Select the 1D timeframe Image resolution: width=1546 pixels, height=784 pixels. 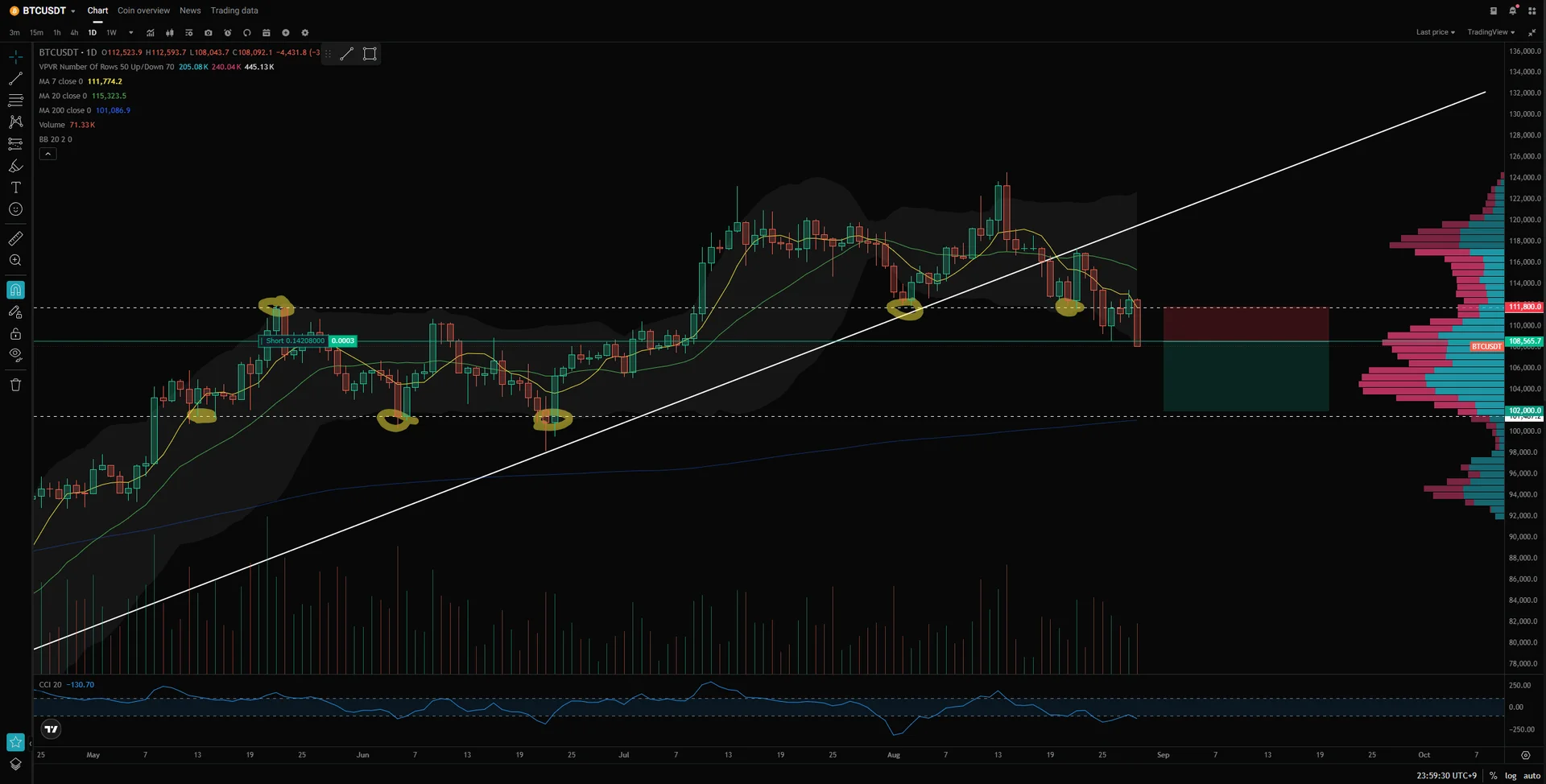[x=92, y=33]
